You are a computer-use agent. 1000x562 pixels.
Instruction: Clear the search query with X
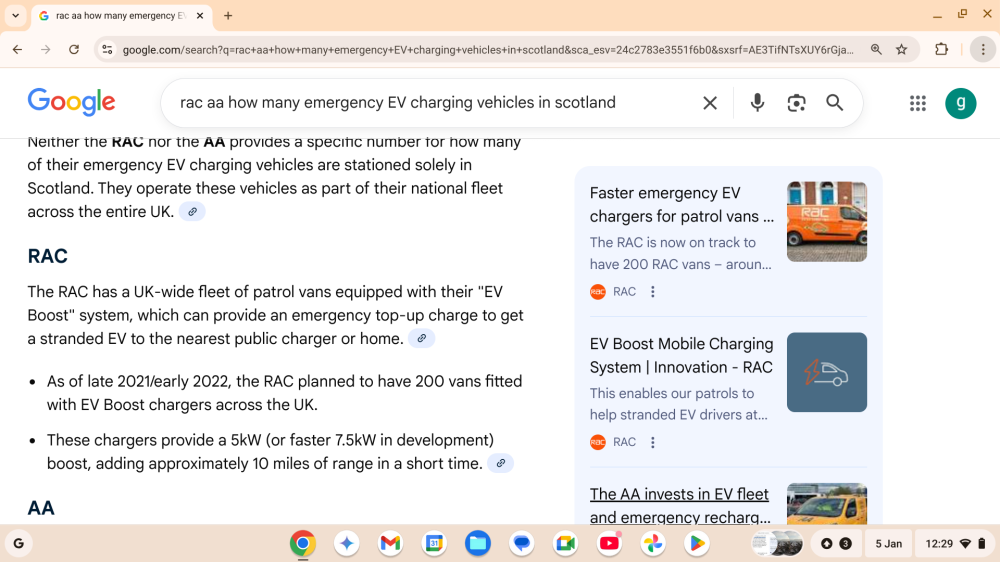point(710,103)
